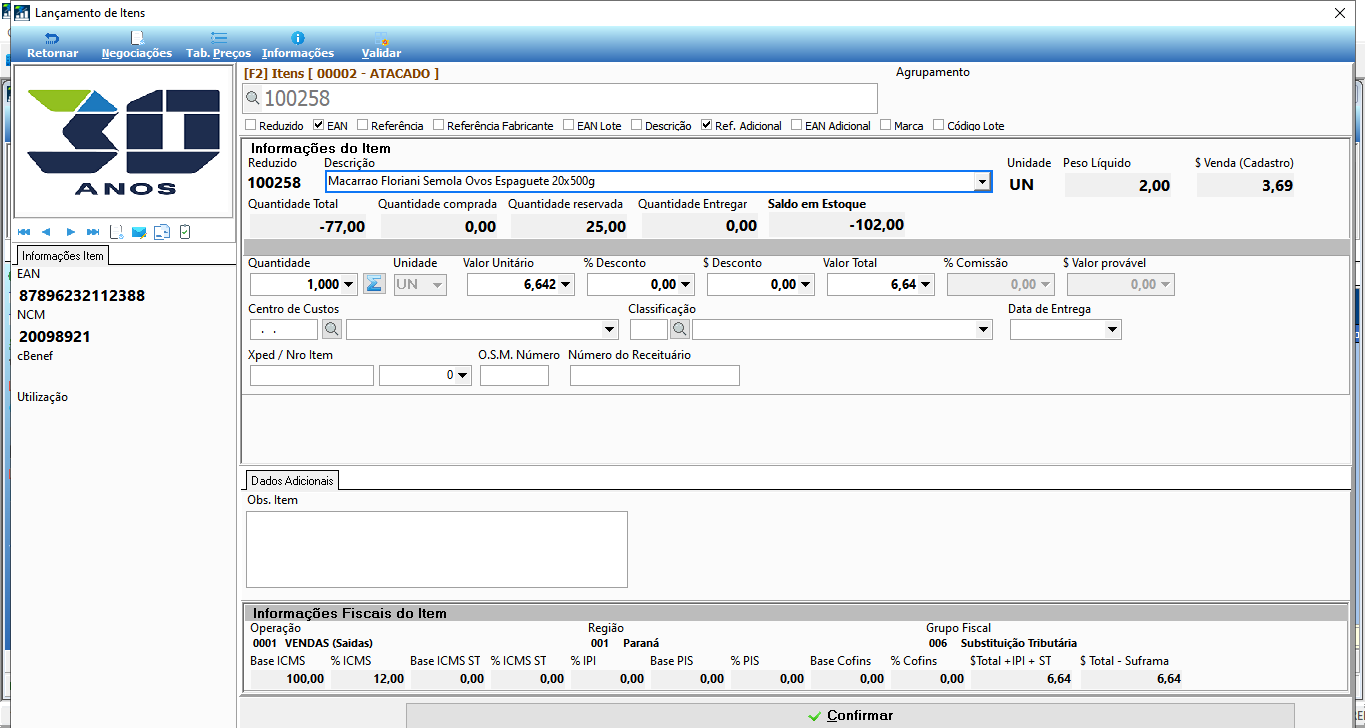1365x728 pixels.
Task: Click the clipboard checkmark icon
Action: [x=185, y=232]
